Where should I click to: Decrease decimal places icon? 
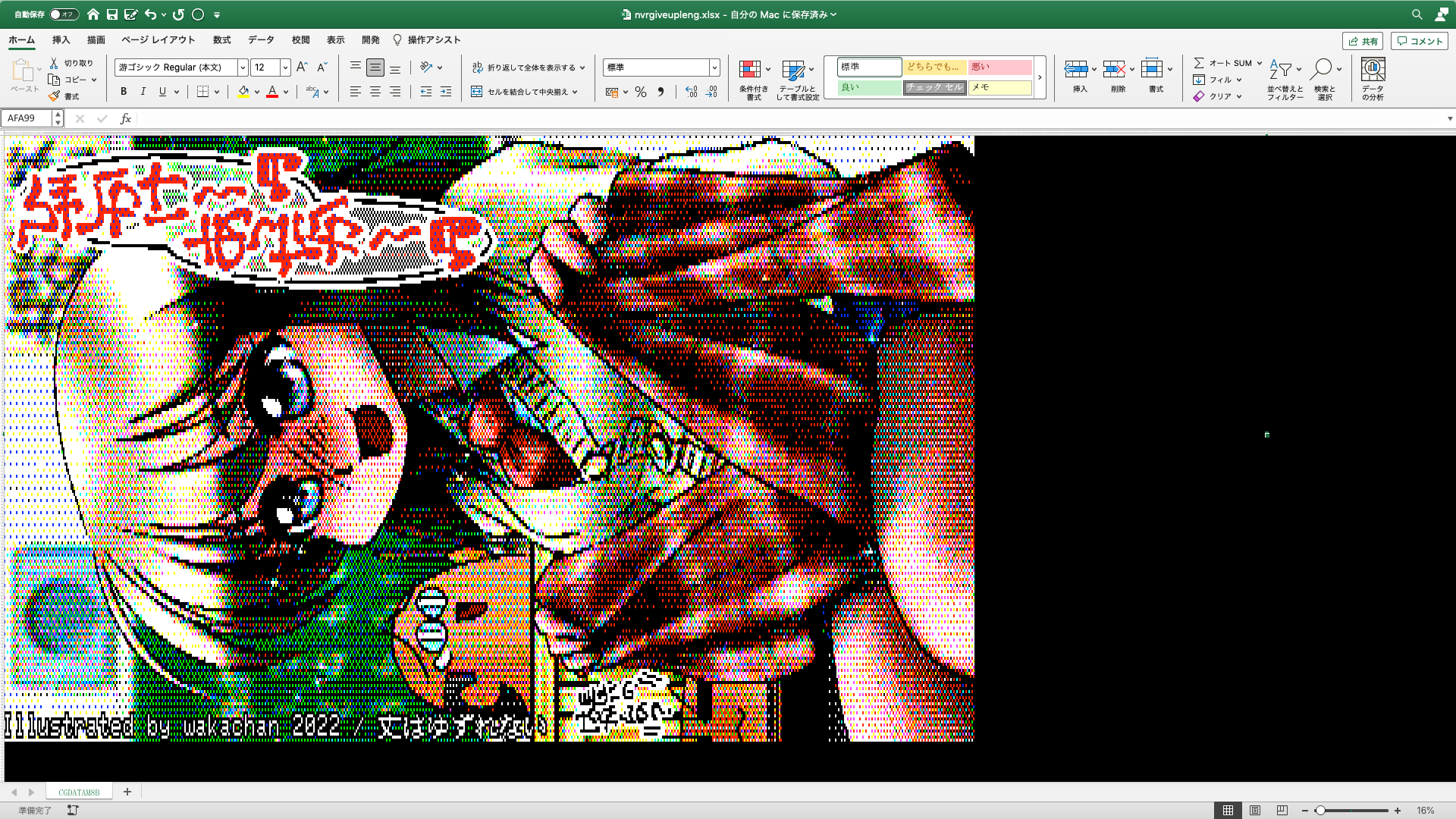[711, 92]
